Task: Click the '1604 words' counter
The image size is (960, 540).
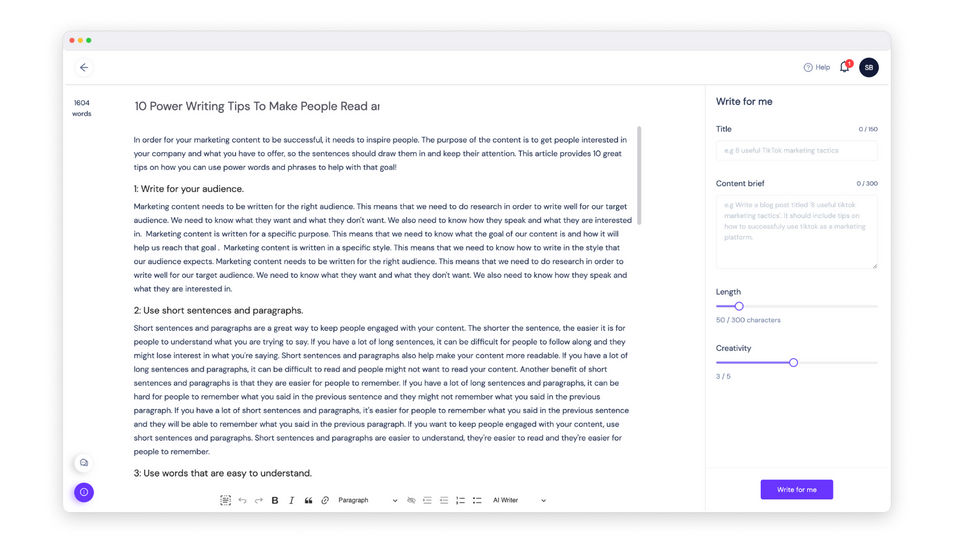Action: [x=81, y=108]
